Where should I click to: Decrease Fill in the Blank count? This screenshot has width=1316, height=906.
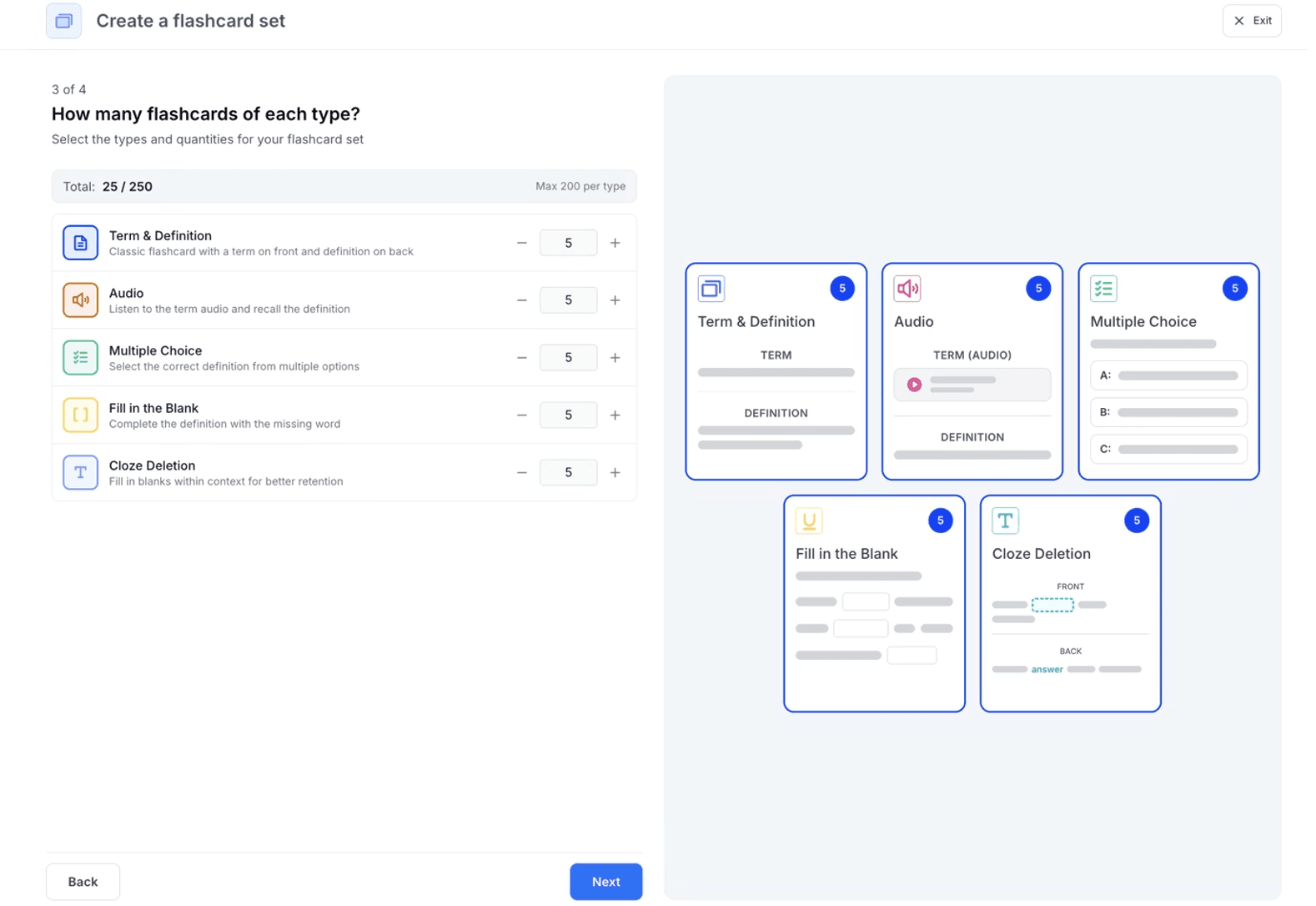[x=521, y=415]
